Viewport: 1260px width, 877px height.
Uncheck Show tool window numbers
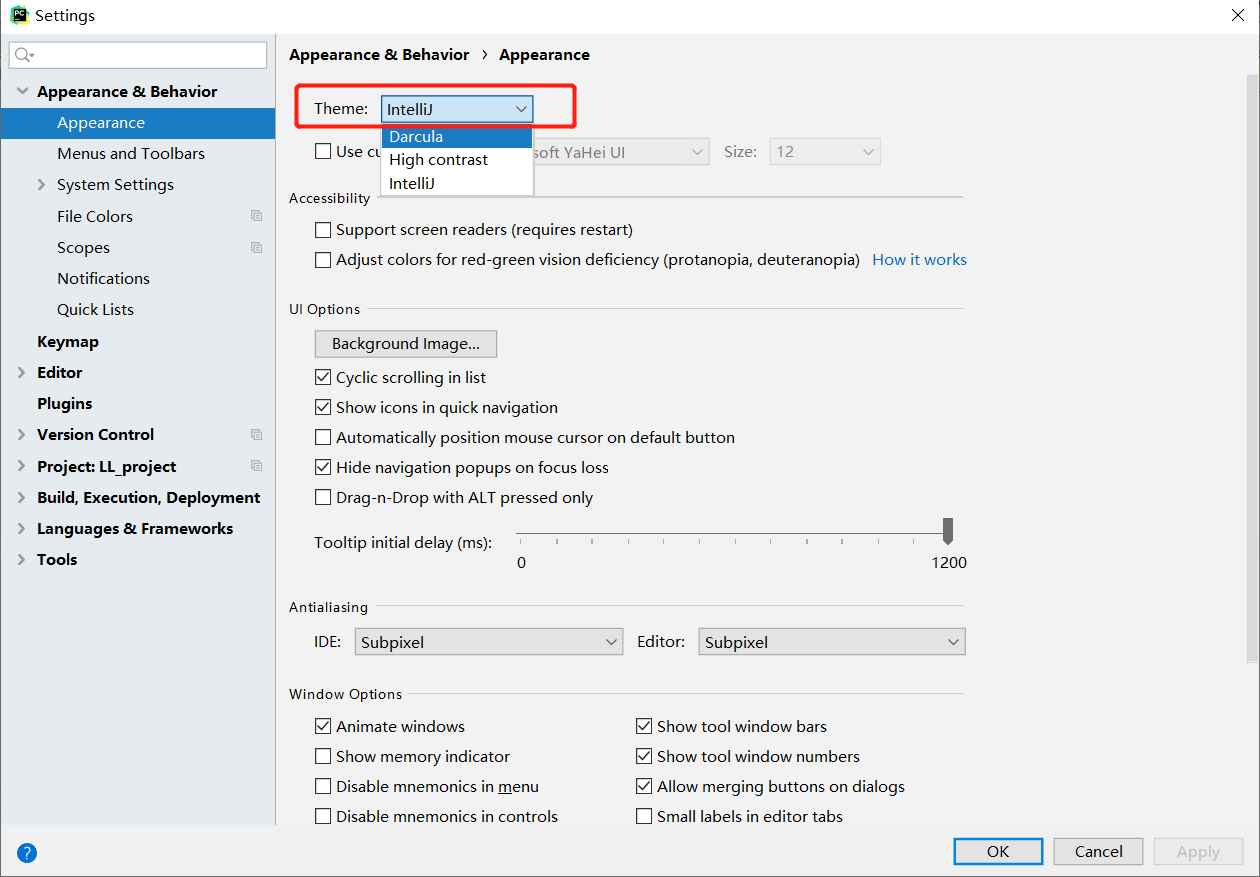[644, 757]
